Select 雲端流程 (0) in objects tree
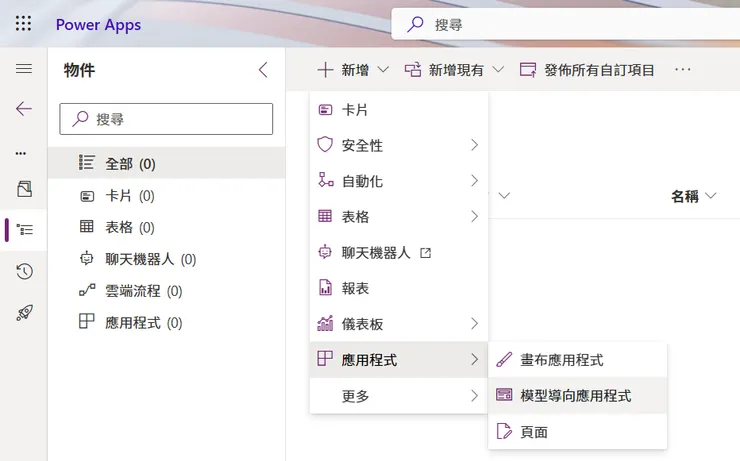 (x=167, y=291)
